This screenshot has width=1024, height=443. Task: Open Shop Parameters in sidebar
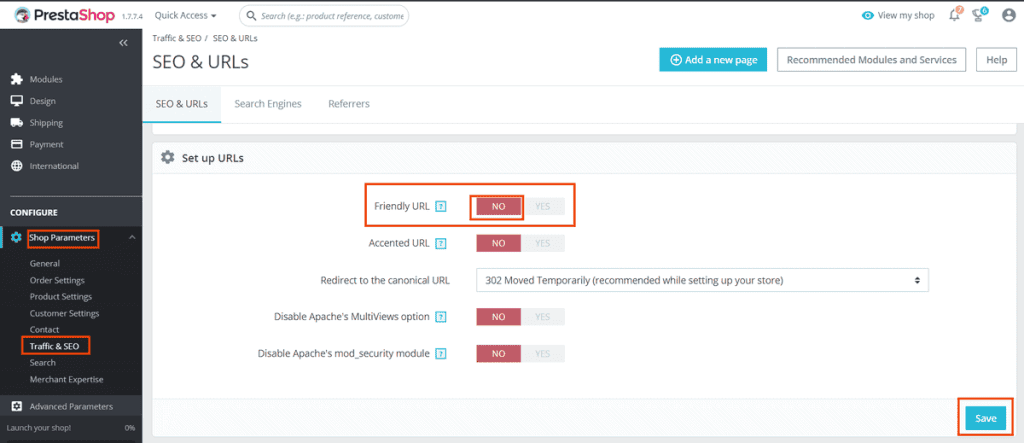[62, 238]
